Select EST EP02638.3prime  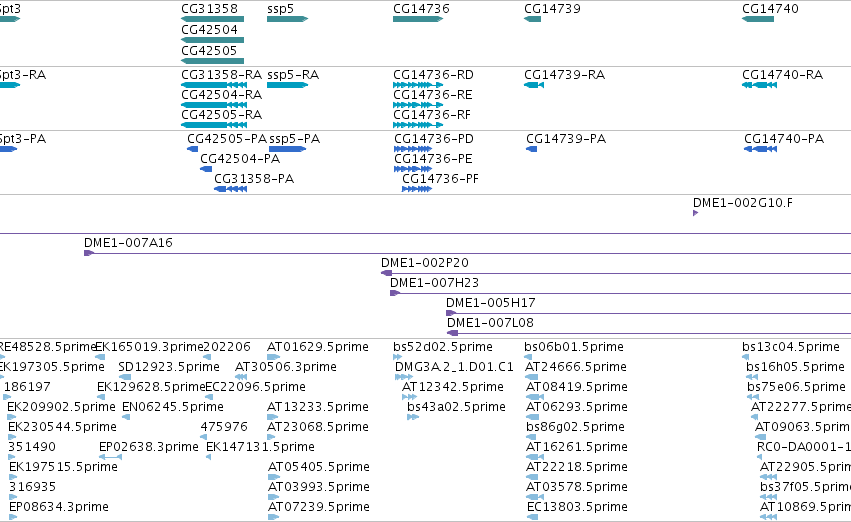point(149,448)
